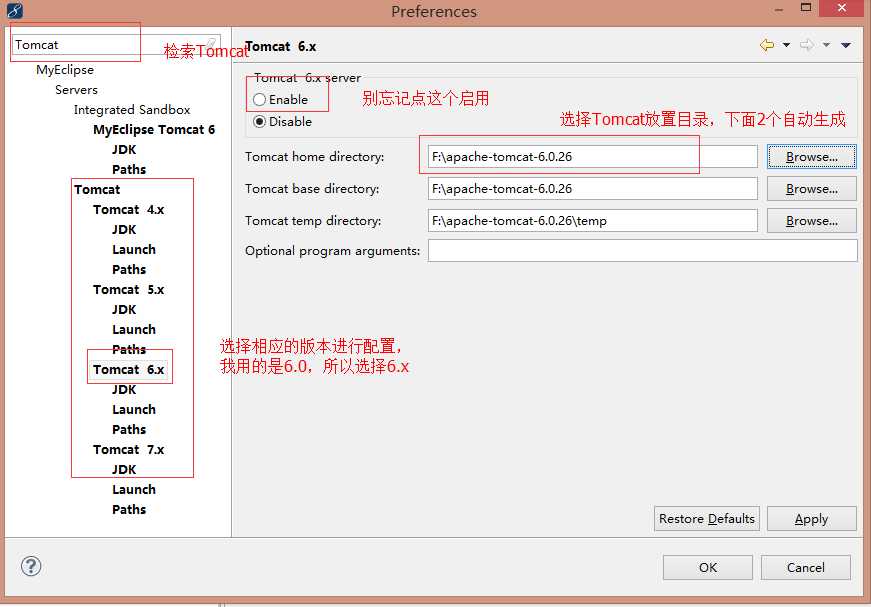This screenshot has width=871, height=607.
Task: Select Integrated Sandbox tree node
Action: point(132,109)
